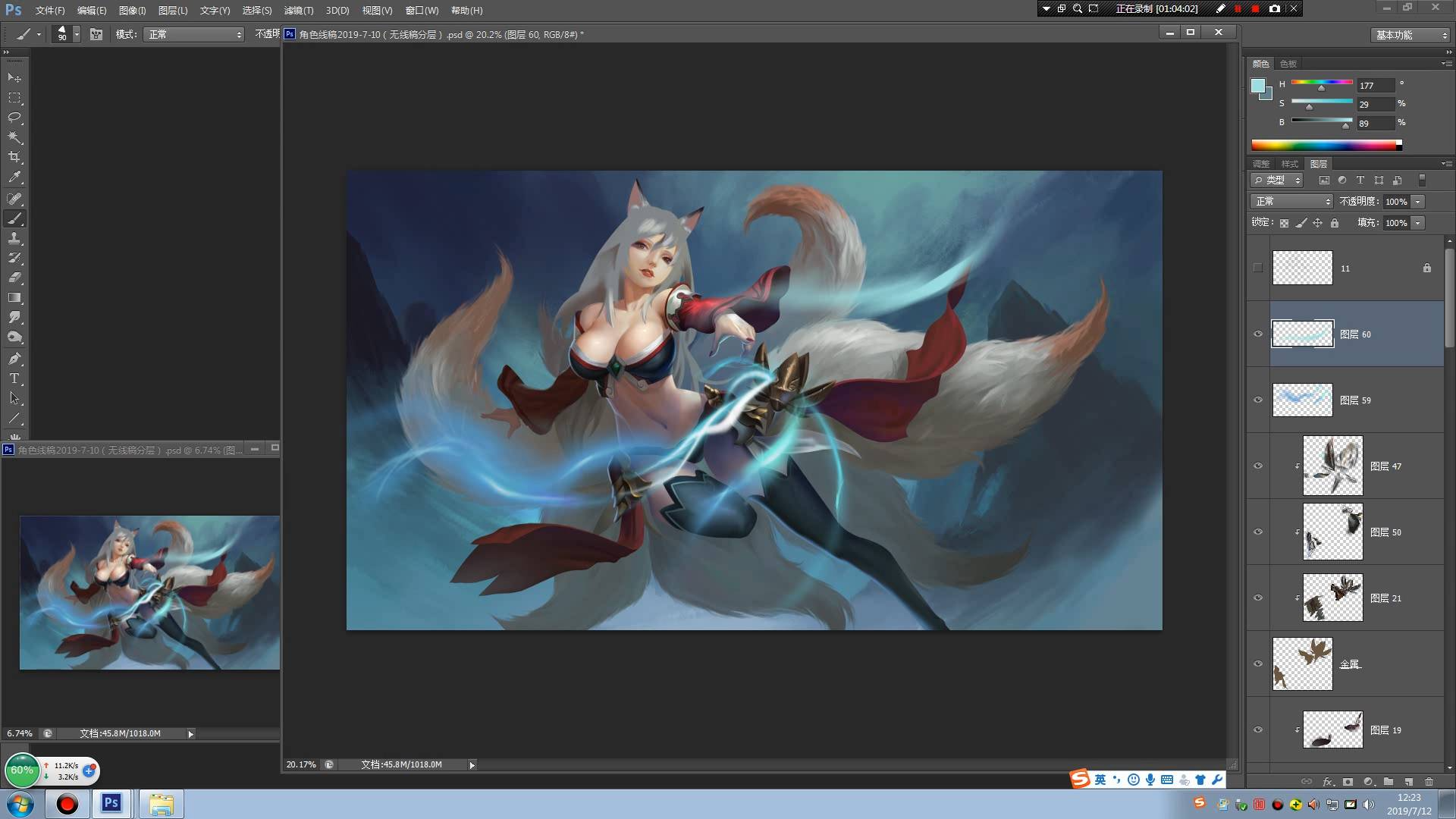This screenshot has height=819, width=1456.
Task: Open the layer filter 类型 dropdown
Action: 1277,180
